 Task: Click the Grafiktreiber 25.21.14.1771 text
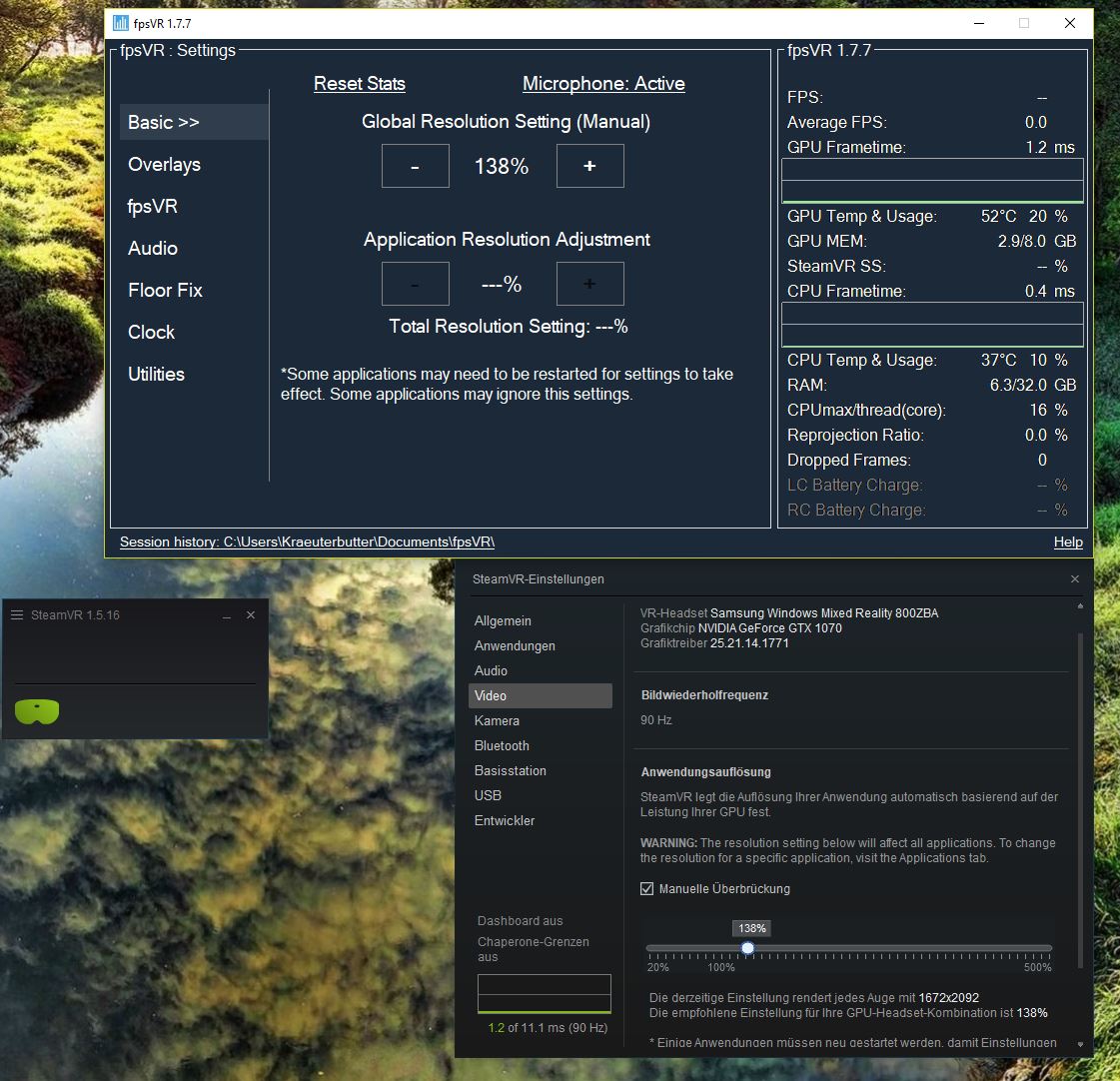714,643
